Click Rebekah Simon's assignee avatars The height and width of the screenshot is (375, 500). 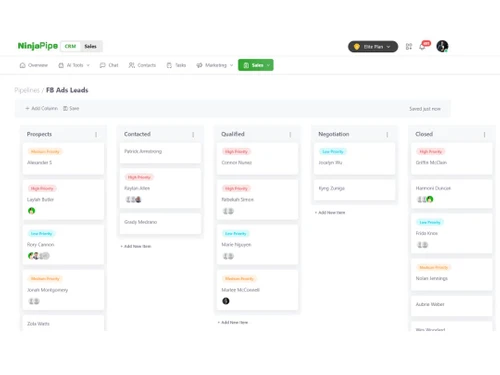click(x=228, y=211)
